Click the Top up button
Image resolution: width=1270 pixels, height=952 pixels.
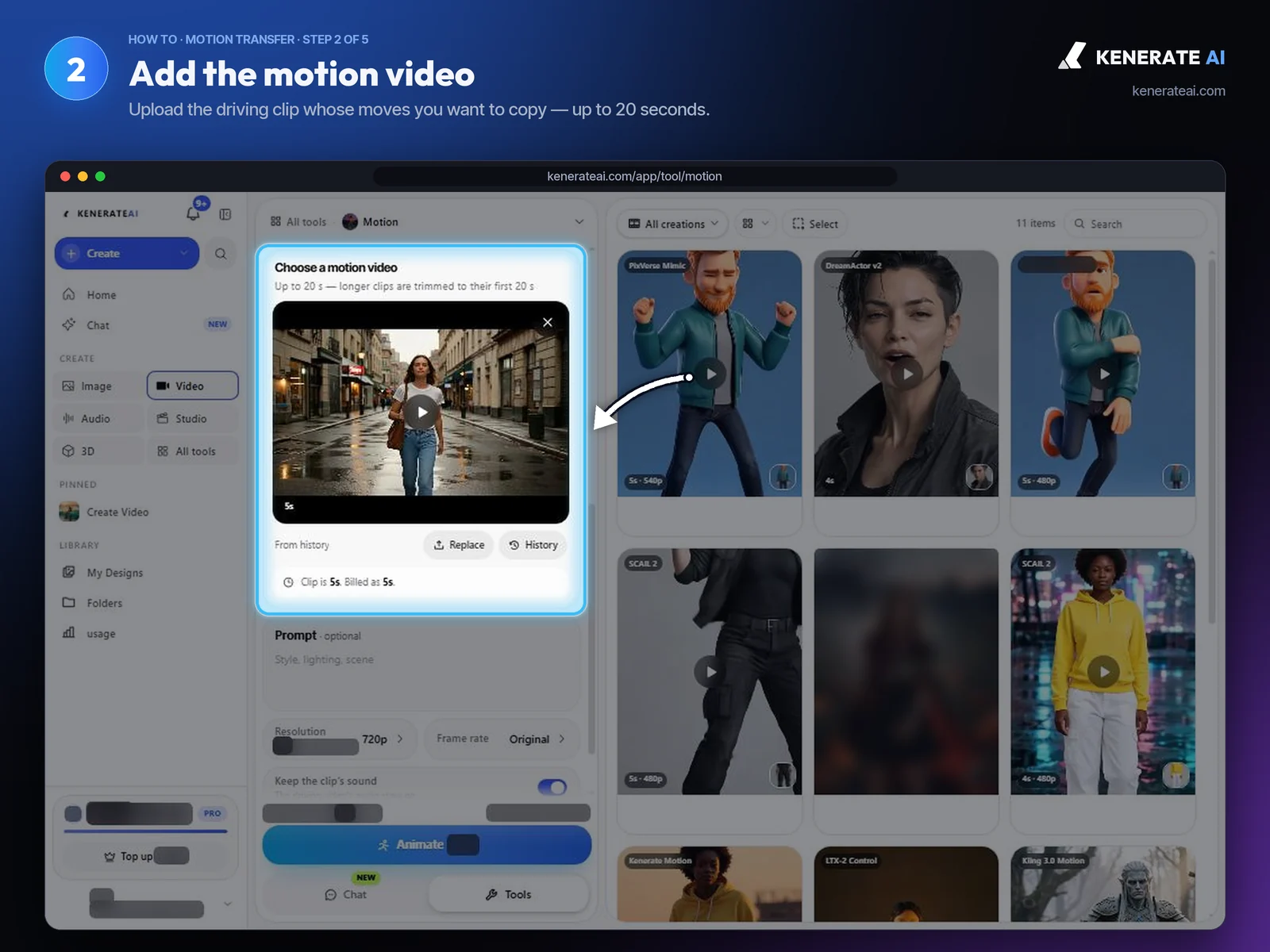click(146, 856)
